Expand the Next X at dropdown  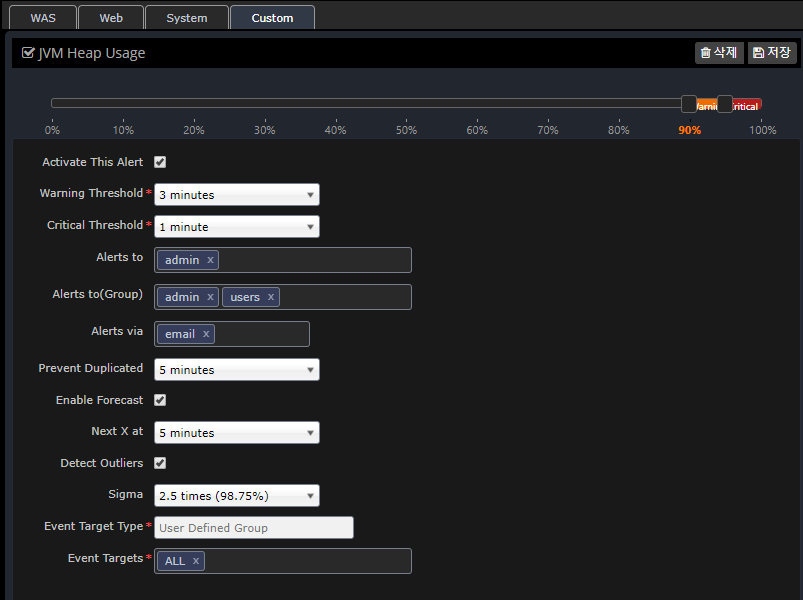(x=237, y=433)
